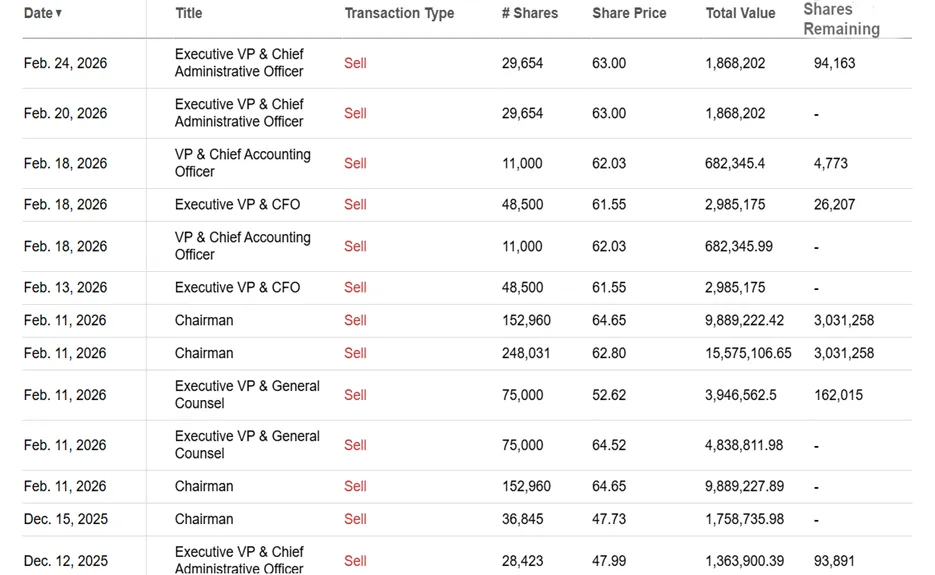935x575 pixels.
Task: Sort table by Transaction Type header
Action: coord(399,13)
